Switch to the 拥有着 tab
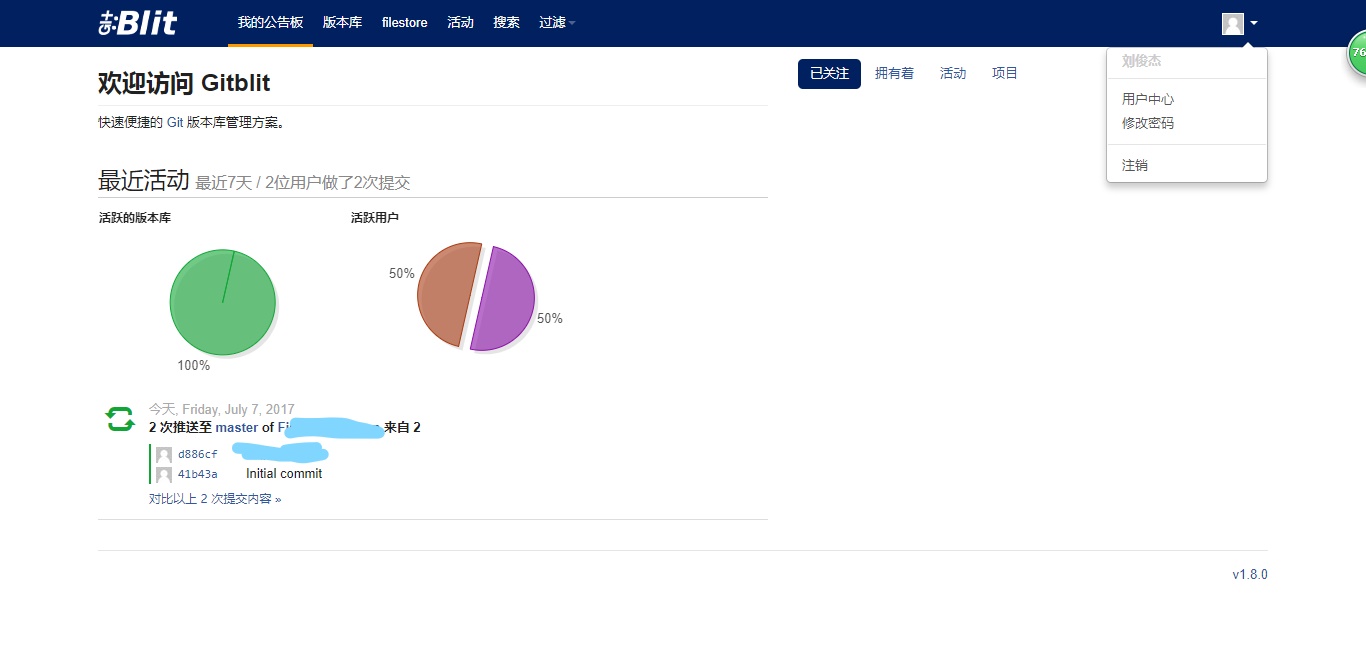The width and height of the screenshot is (1366, 662). point(894,73)
